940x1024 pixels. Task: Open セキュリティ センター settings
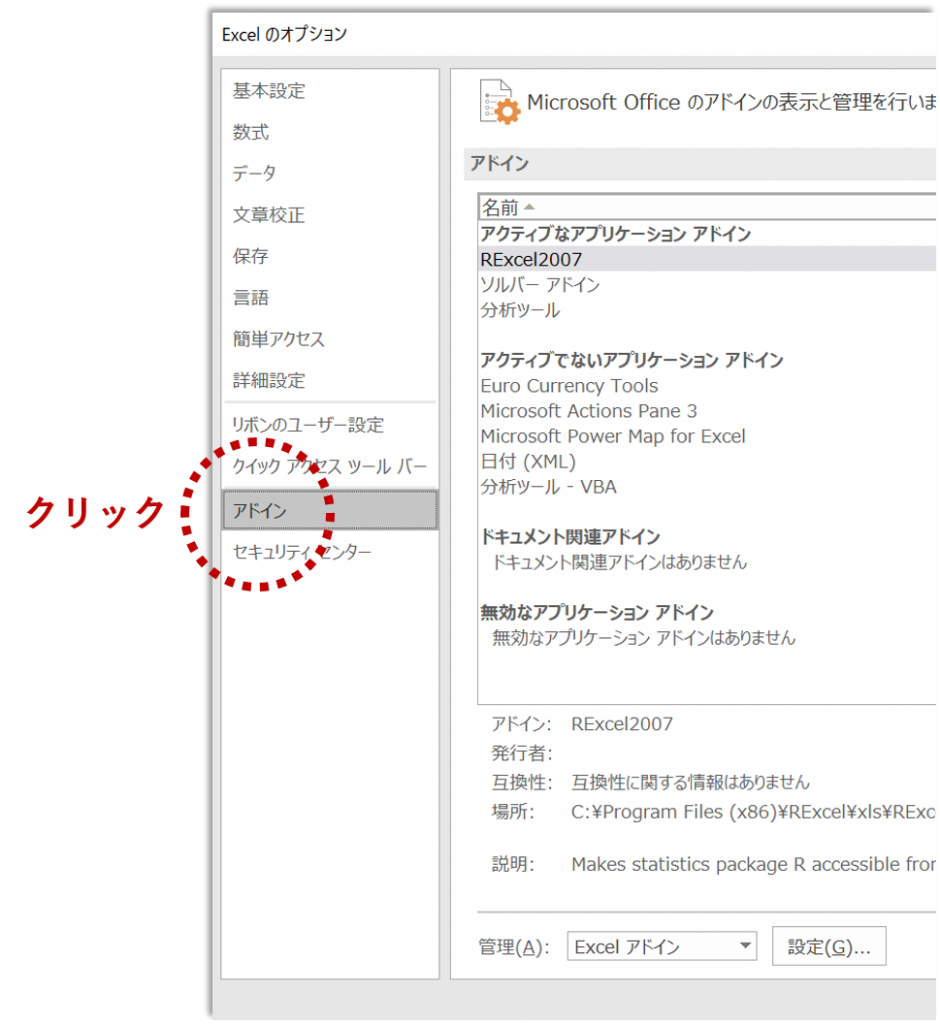[x=302, y=552]
